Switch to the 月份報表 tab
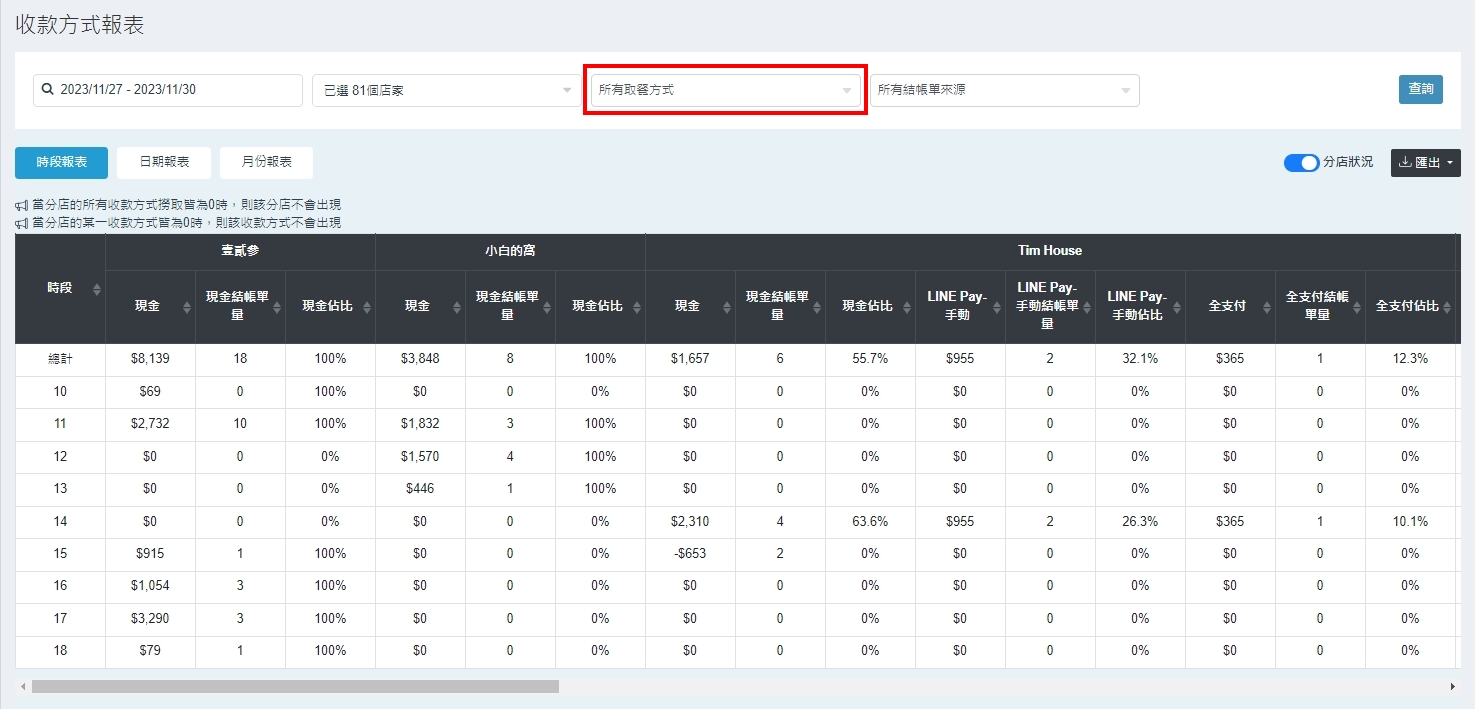The image size is (1475, 709). pyautogui.click(x=264, y=162)
